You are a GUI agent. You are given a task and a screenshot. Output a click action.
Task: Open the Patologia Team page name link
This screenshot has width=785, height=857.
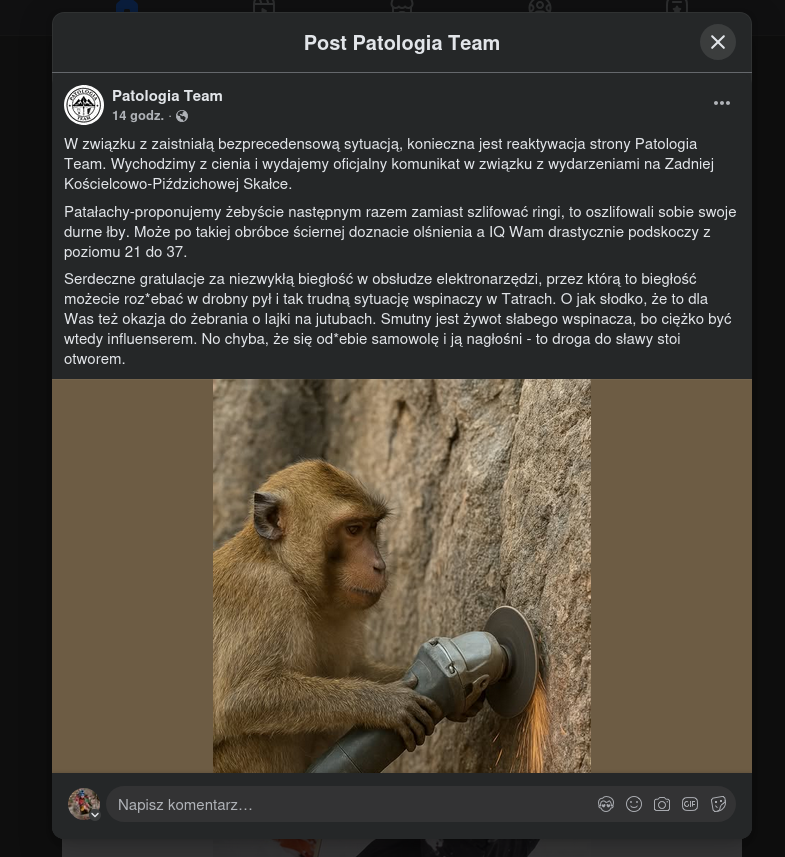point(167,96)
